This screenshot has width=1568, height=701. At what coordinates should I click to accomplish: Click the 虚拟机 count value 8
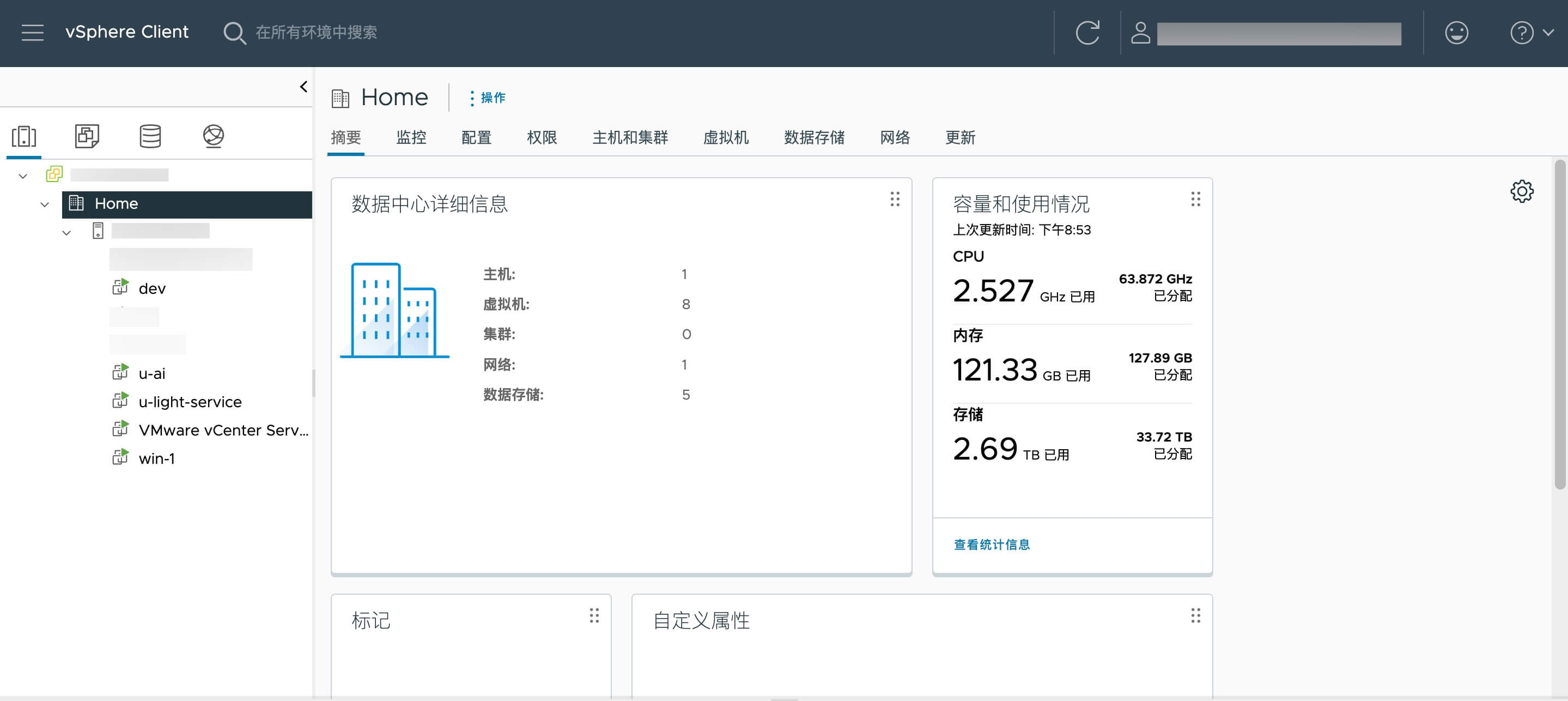(x=685, y=305)
